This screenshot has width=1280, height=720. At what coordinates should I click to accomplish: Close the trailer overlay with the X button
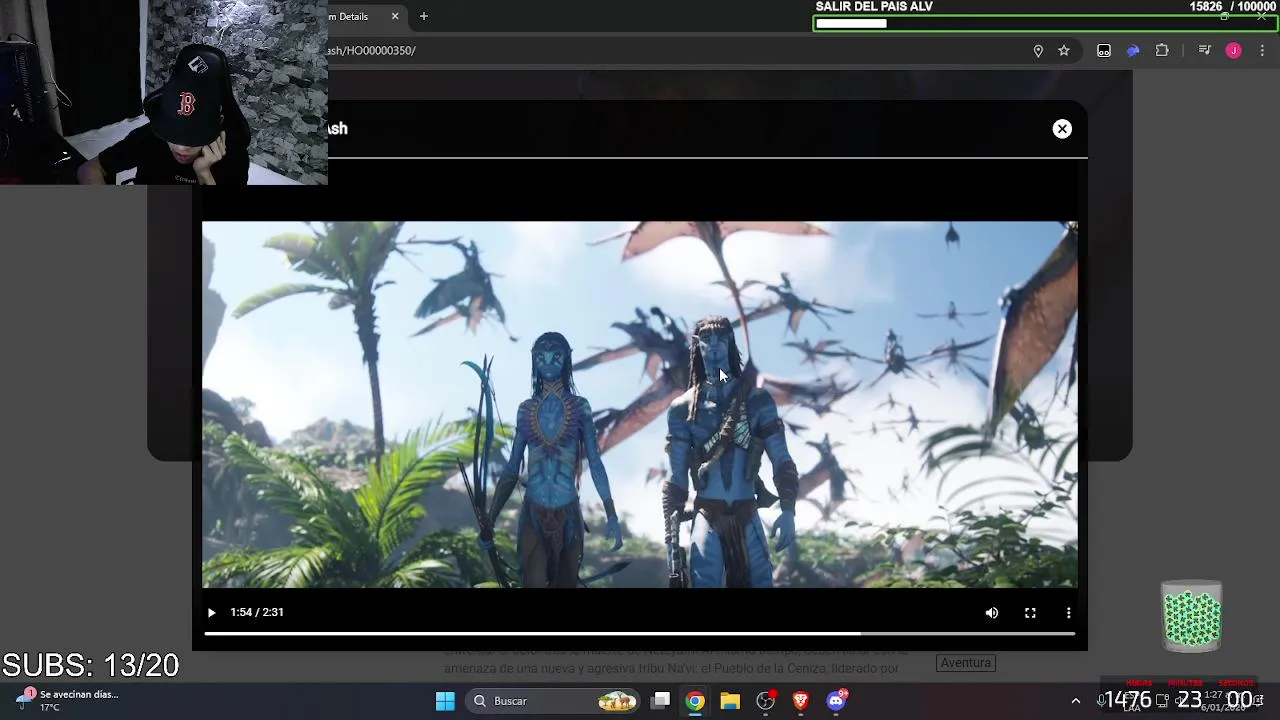pos(1062,129)
